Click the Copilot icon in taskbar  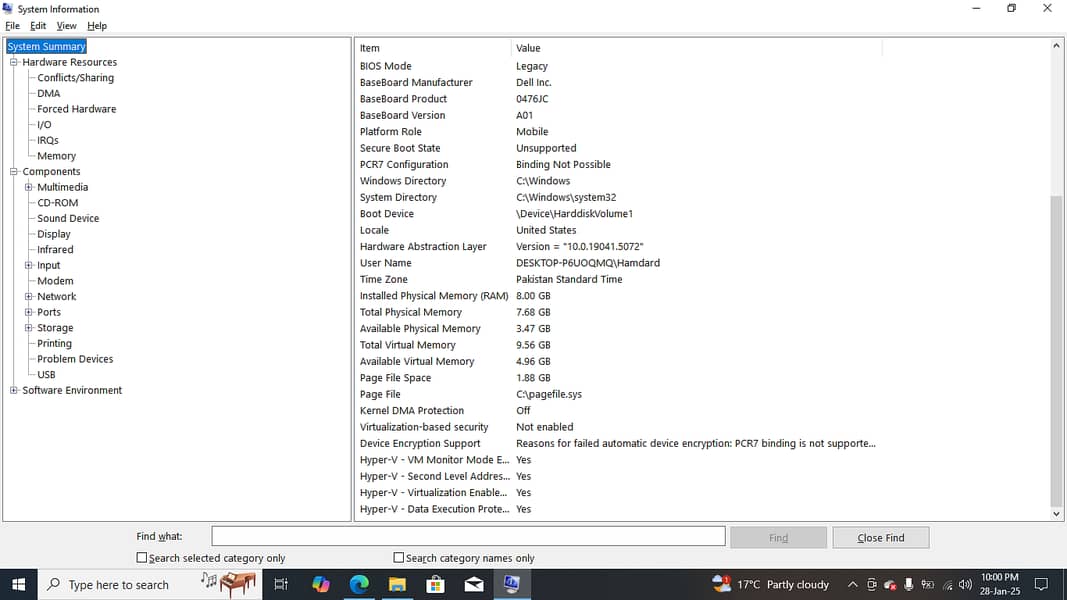tap(321, 584)
